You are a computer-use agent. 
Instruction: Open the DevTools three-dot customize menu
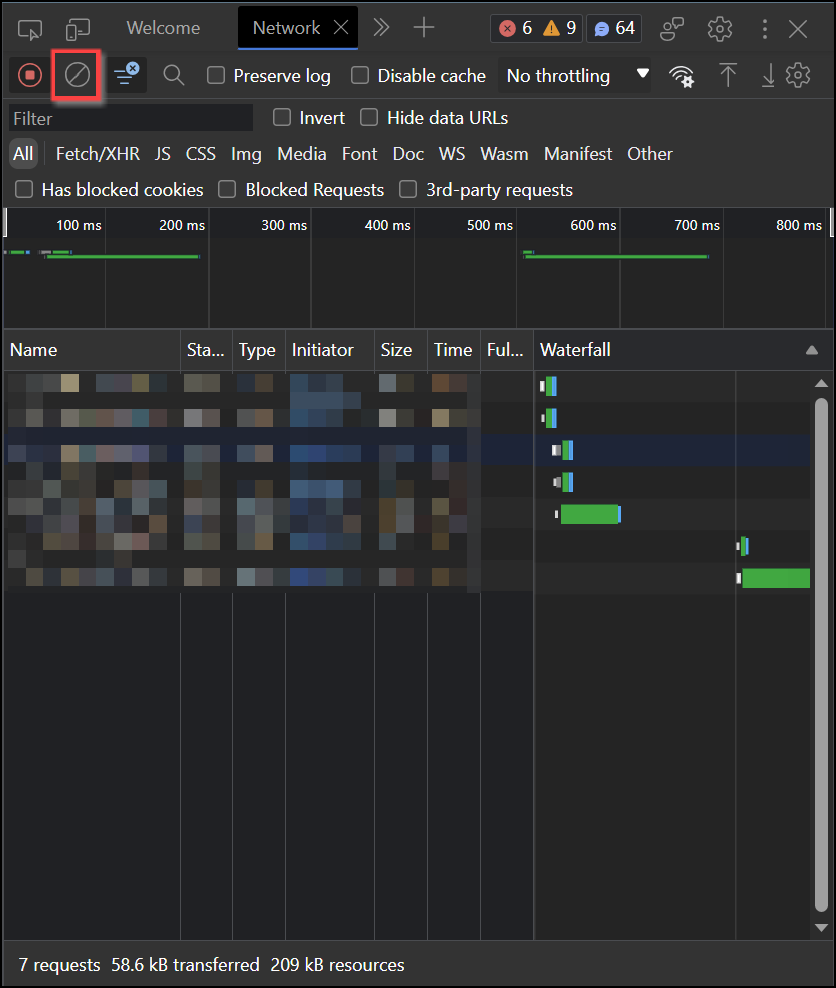(x=765, y=29)
